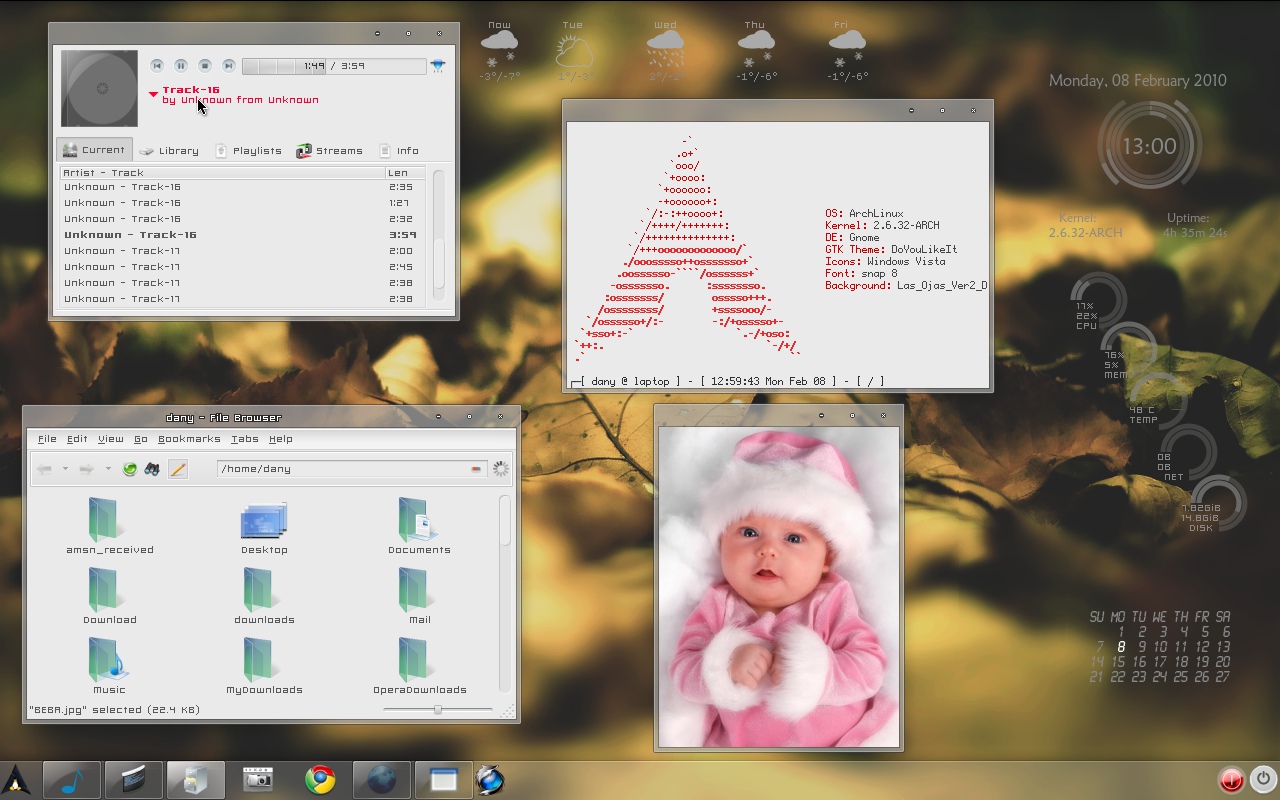Open the Edit menu in File Browser
Image resolution: width=1280 pixels, height=800 pixels.
pyautogui.click(x=77, y=439)
